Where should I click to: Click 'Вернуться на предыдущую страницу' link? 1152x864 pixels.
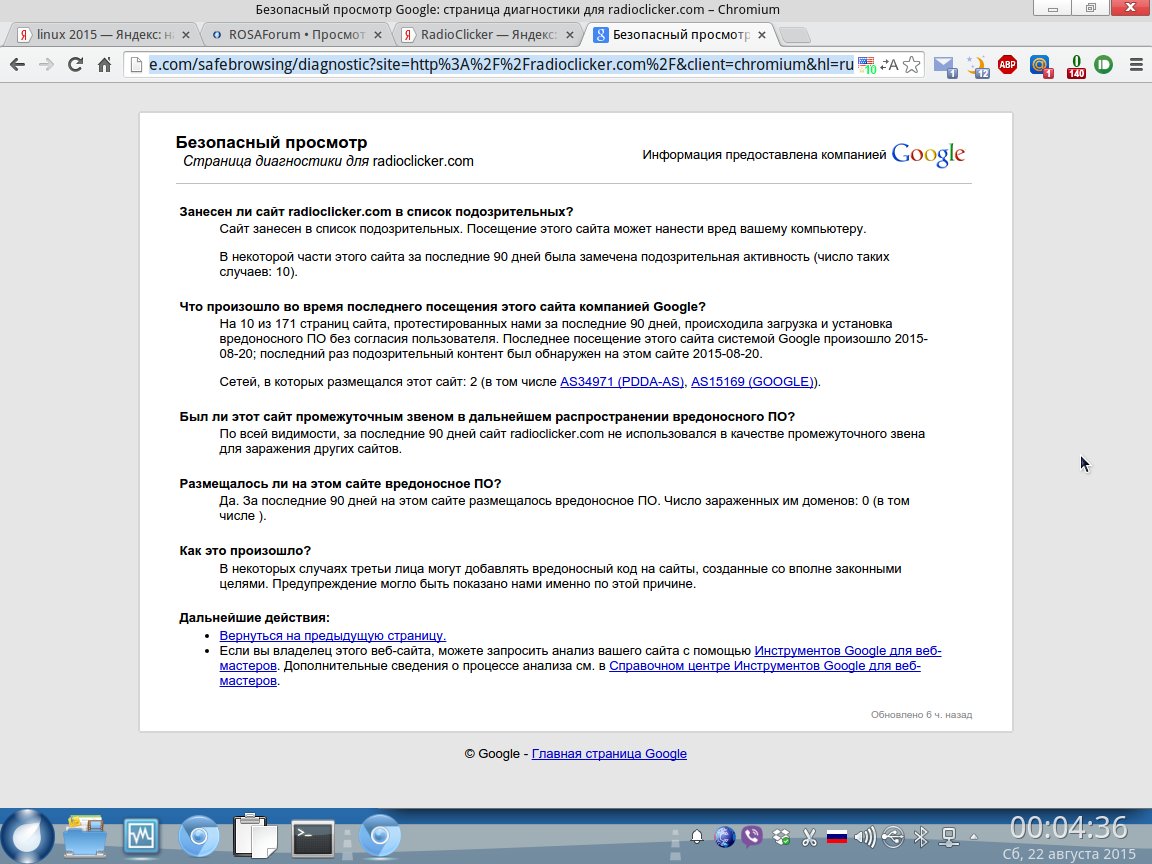click(x=332, y=636)
